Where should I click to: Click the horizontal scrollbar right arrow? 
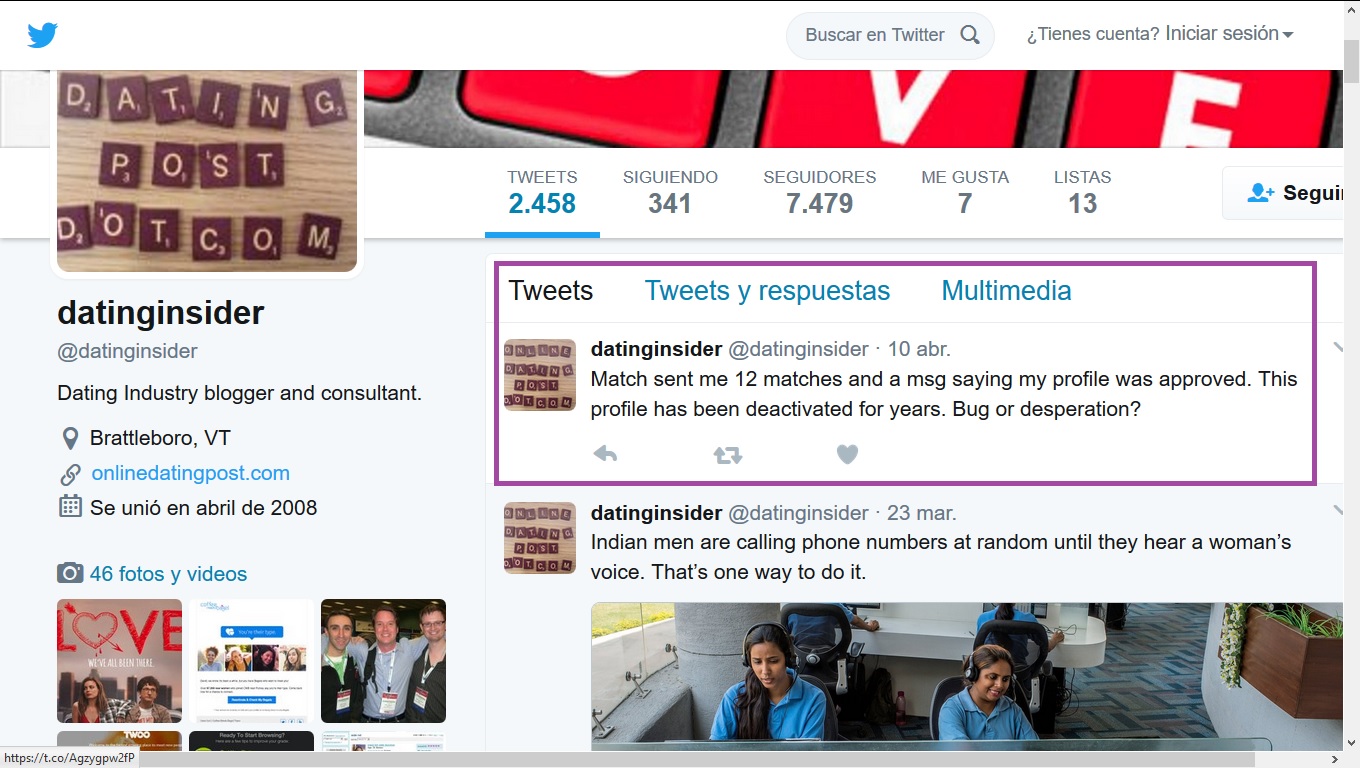click(x=1334, y=759)
